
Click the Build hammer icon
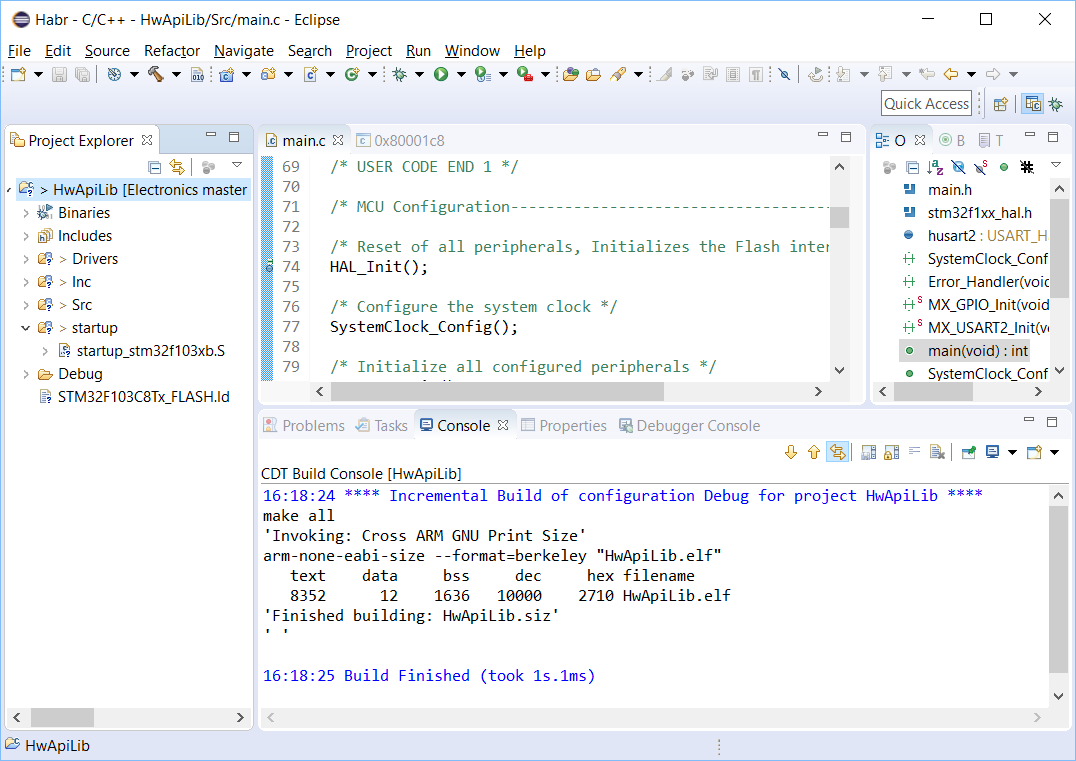click(x=155, y=74)
